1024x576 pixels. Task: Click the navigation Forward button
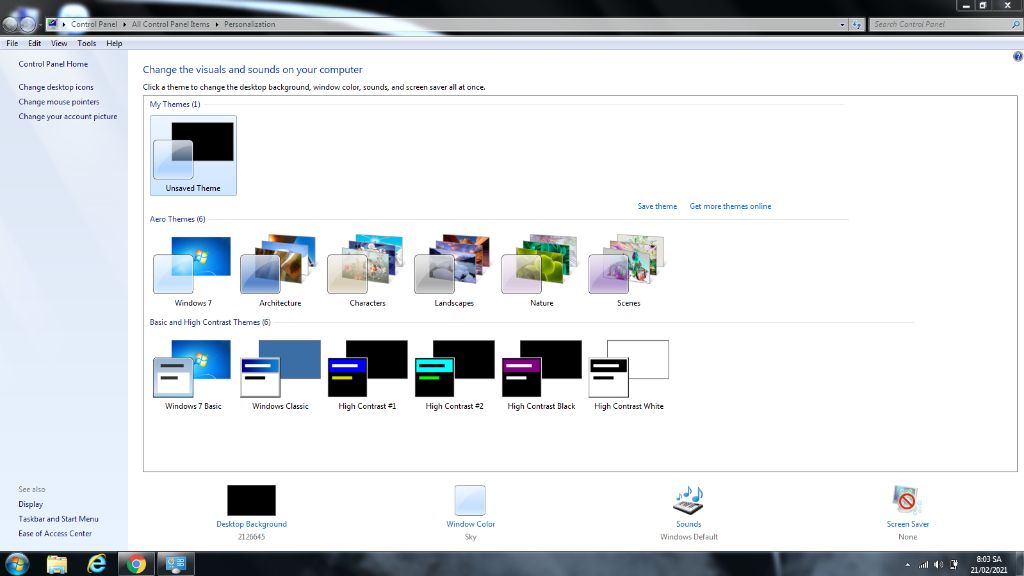pos(28,25)
